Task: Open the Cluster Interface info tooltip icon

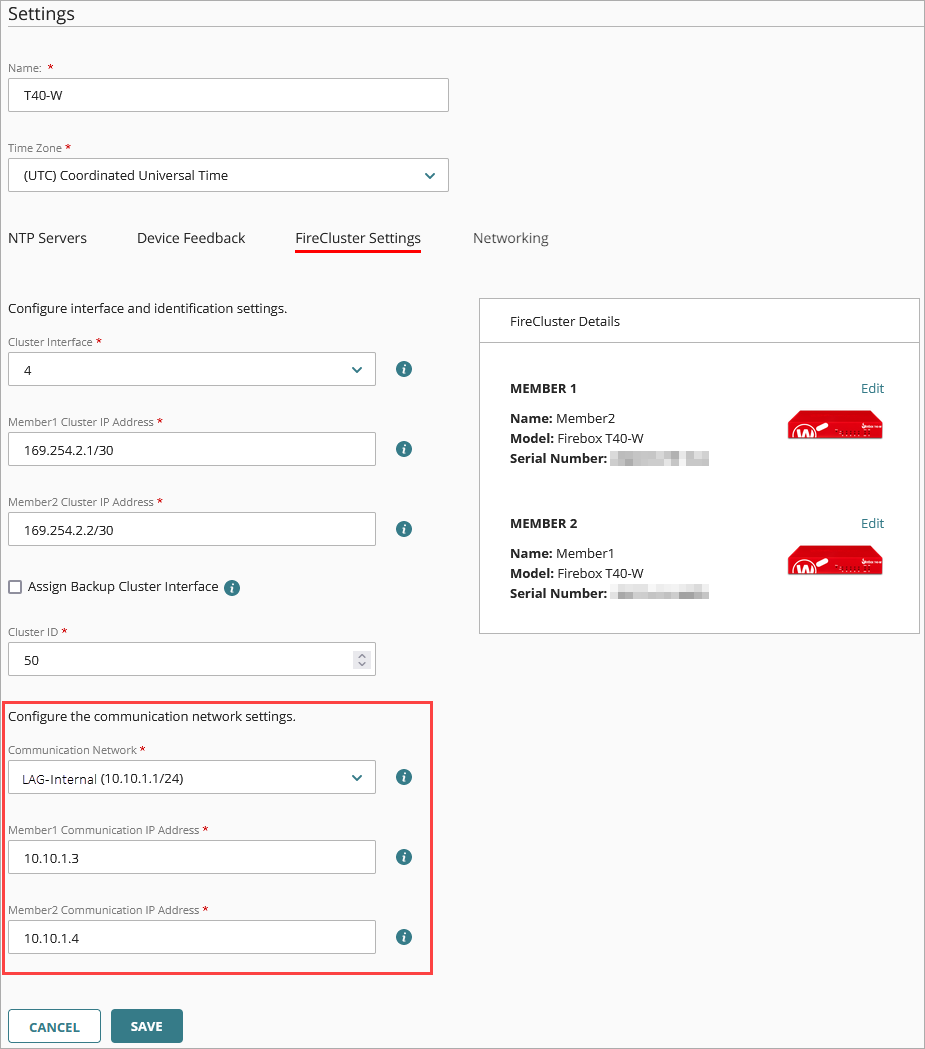Action: (x=403, y=369)
